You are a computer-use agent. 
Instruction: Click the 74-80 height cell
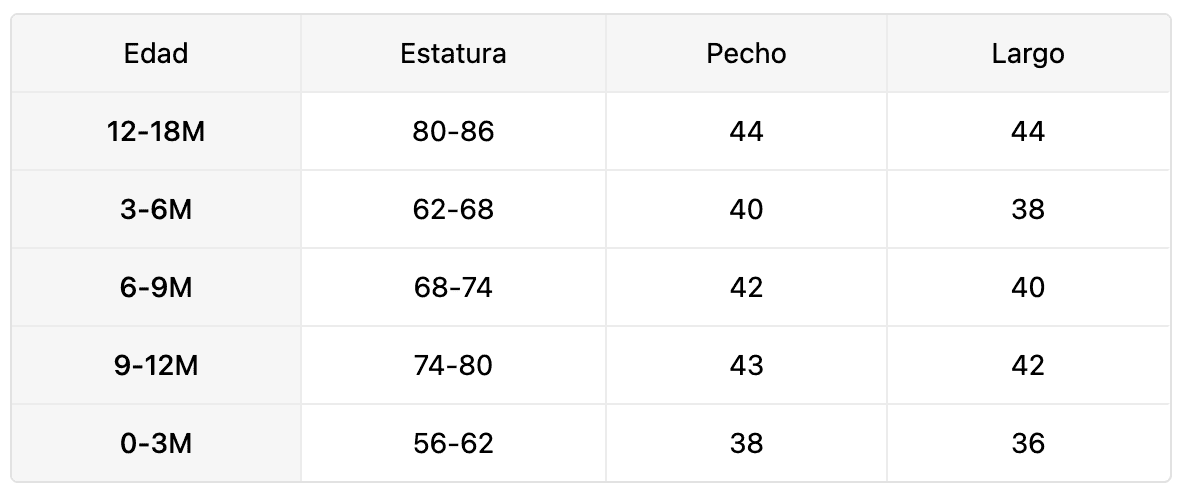[453, 366]
